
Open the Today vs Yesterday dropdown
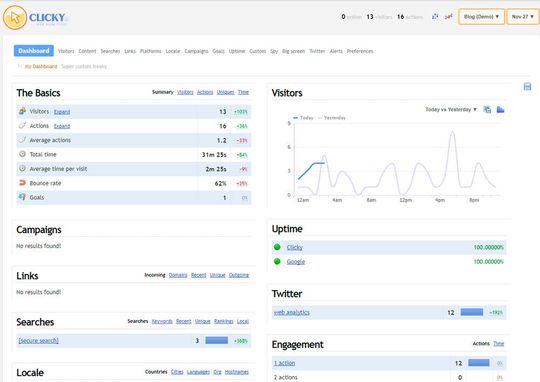click(x=451, y=110)
